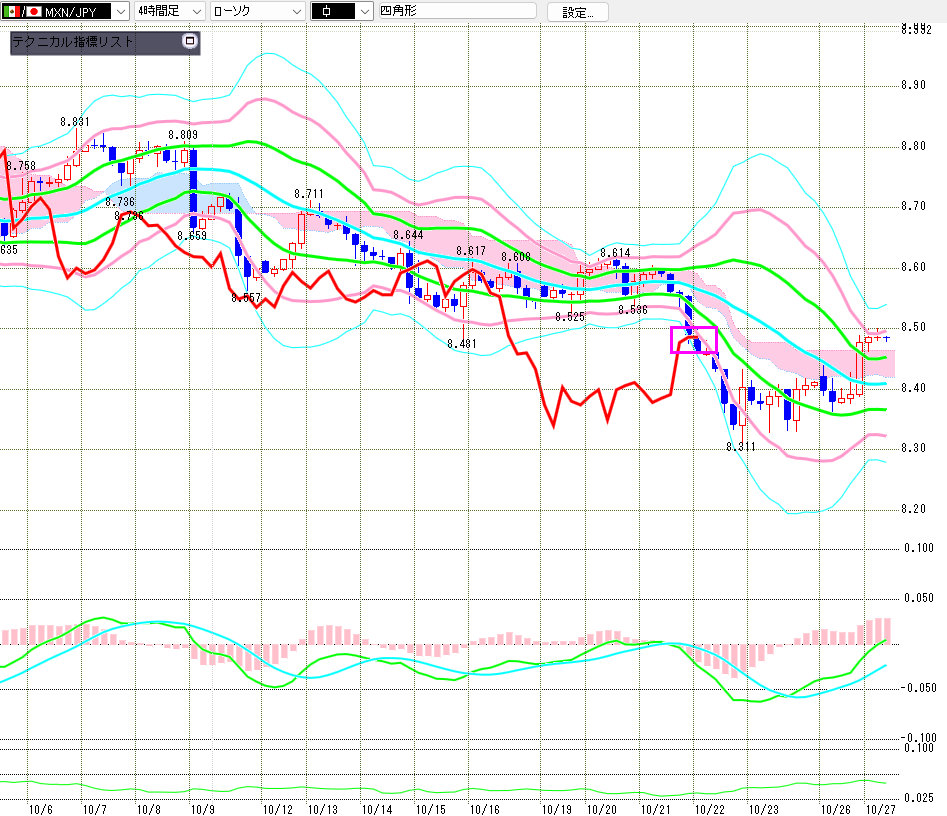Click the 8.831 high price label
Viewport: 947px width, 816px height.
[x=75, y=122]
